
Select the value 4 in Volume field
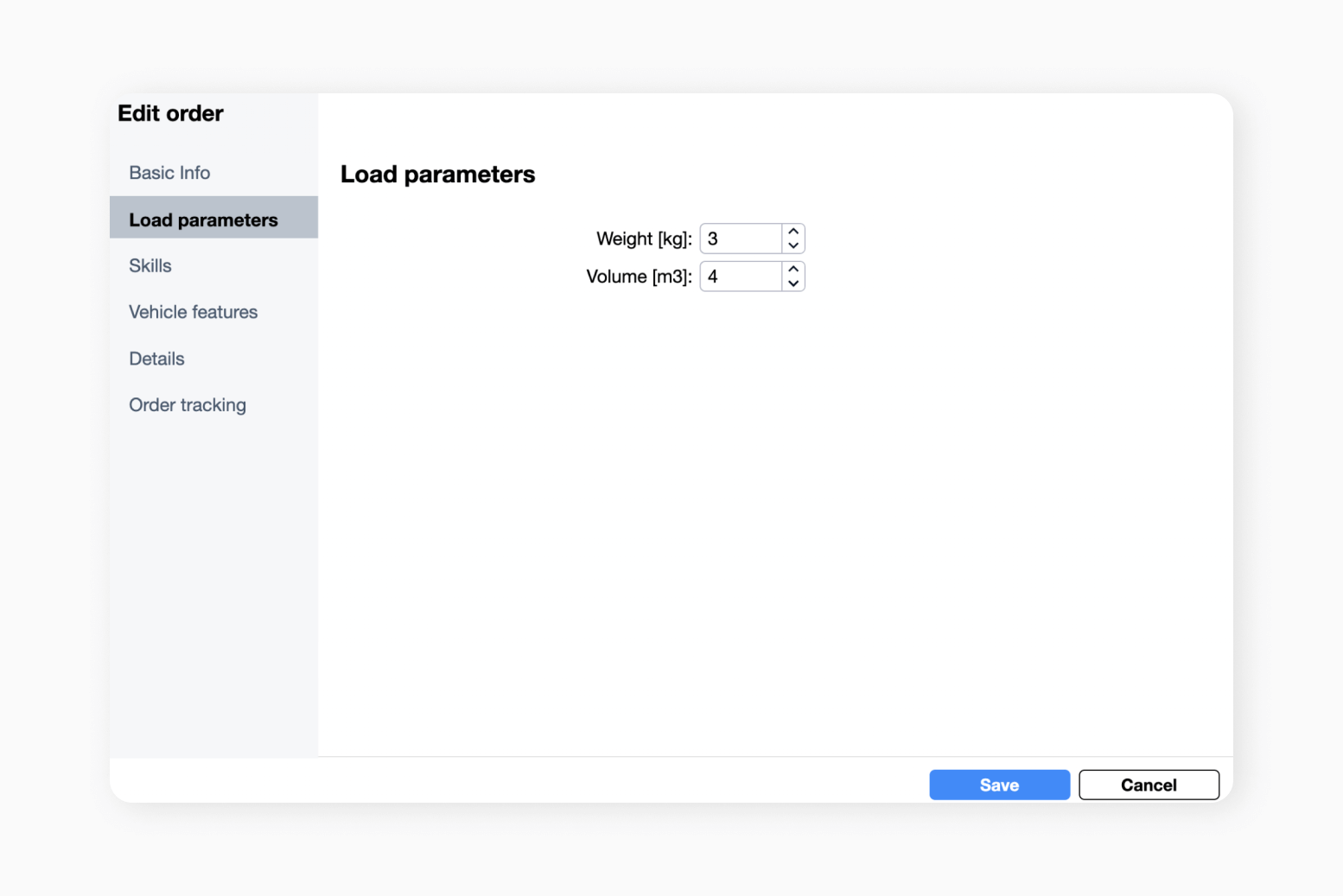[712, 276]
